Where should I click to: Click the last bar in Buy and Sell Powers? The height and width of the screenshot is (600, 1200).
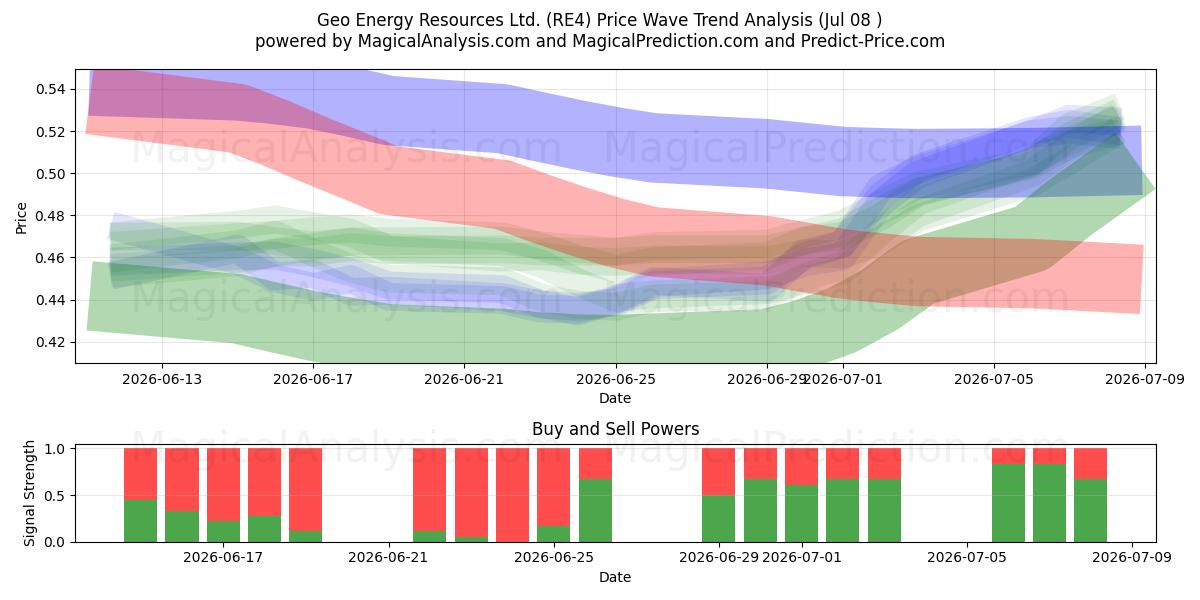point(1090,495)
